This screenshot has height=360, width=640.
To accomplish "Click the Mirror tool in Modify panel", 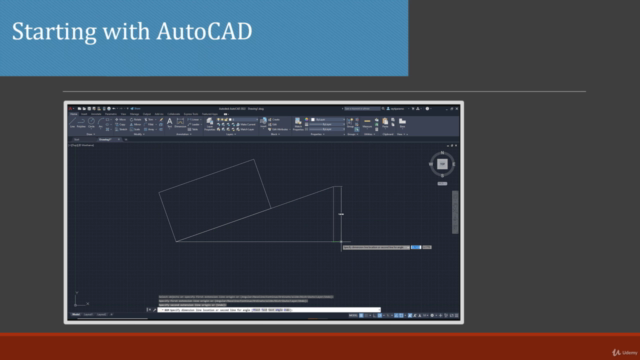I will point(136,124).
